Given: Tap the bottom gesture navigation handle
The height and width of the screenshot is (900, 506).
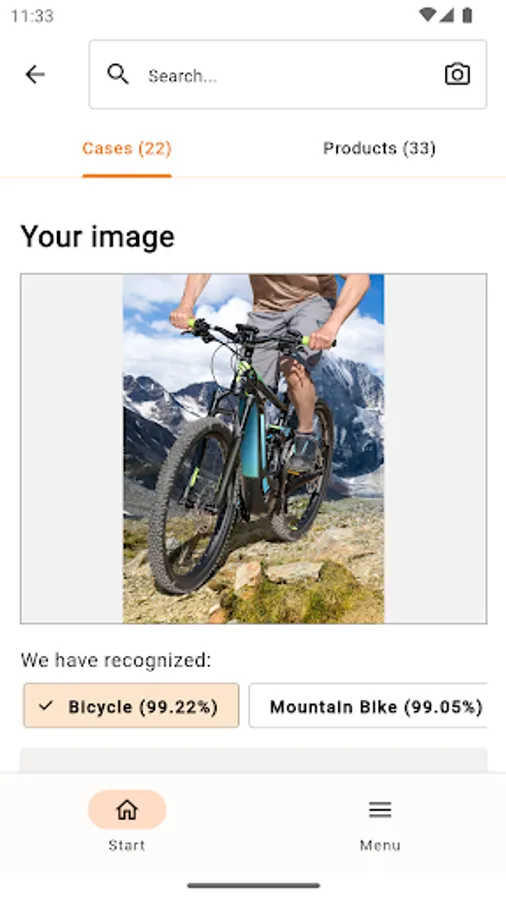Looking at the screenshot, I should [x=254, y=886].
